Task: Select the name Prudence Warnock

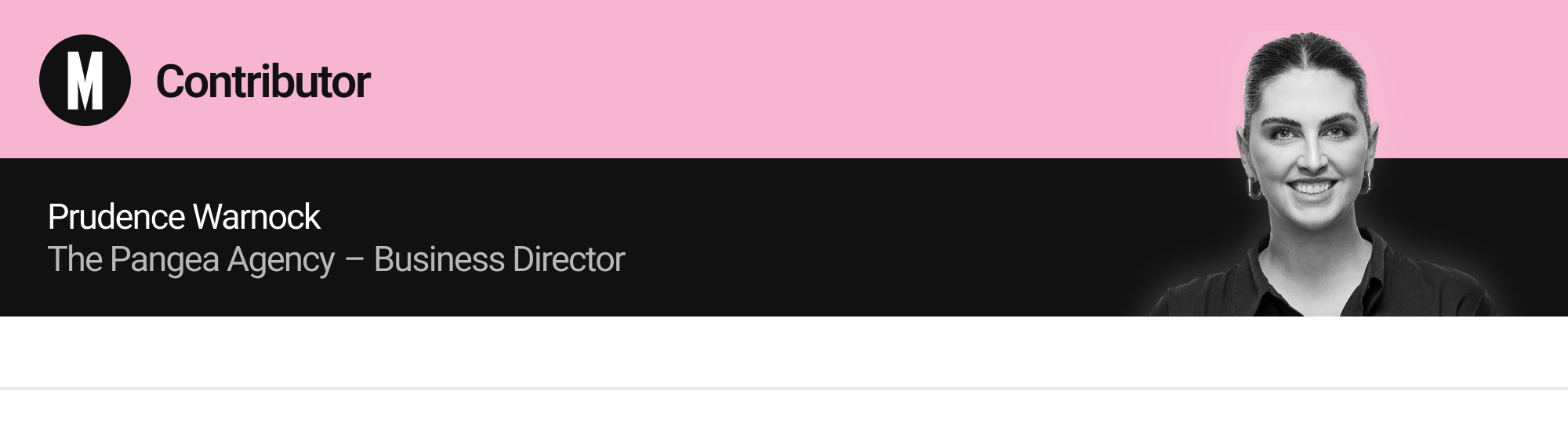Action: coord(183,217)
